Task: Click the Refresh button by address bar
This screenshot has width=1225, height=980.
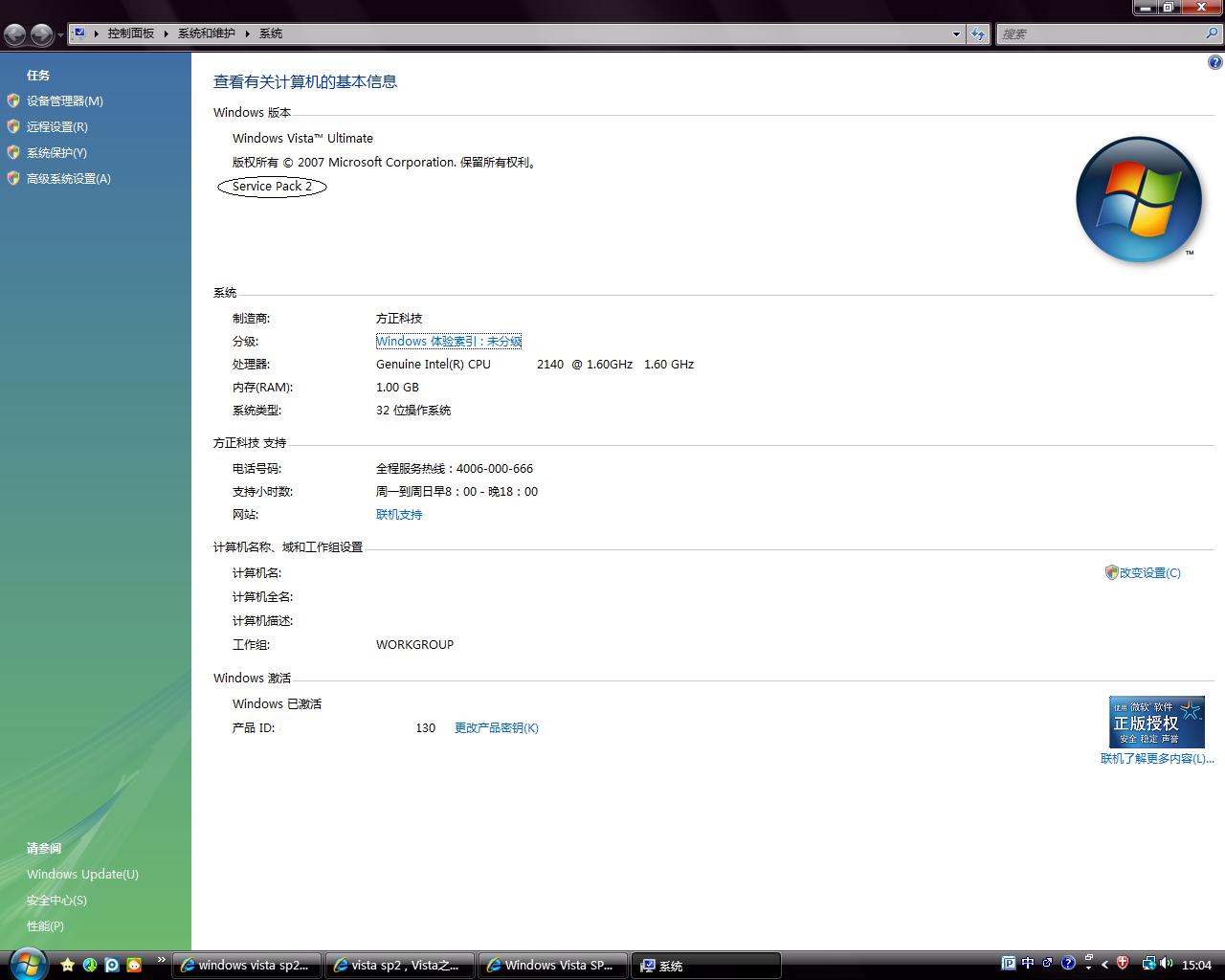Action: point(977,33)
